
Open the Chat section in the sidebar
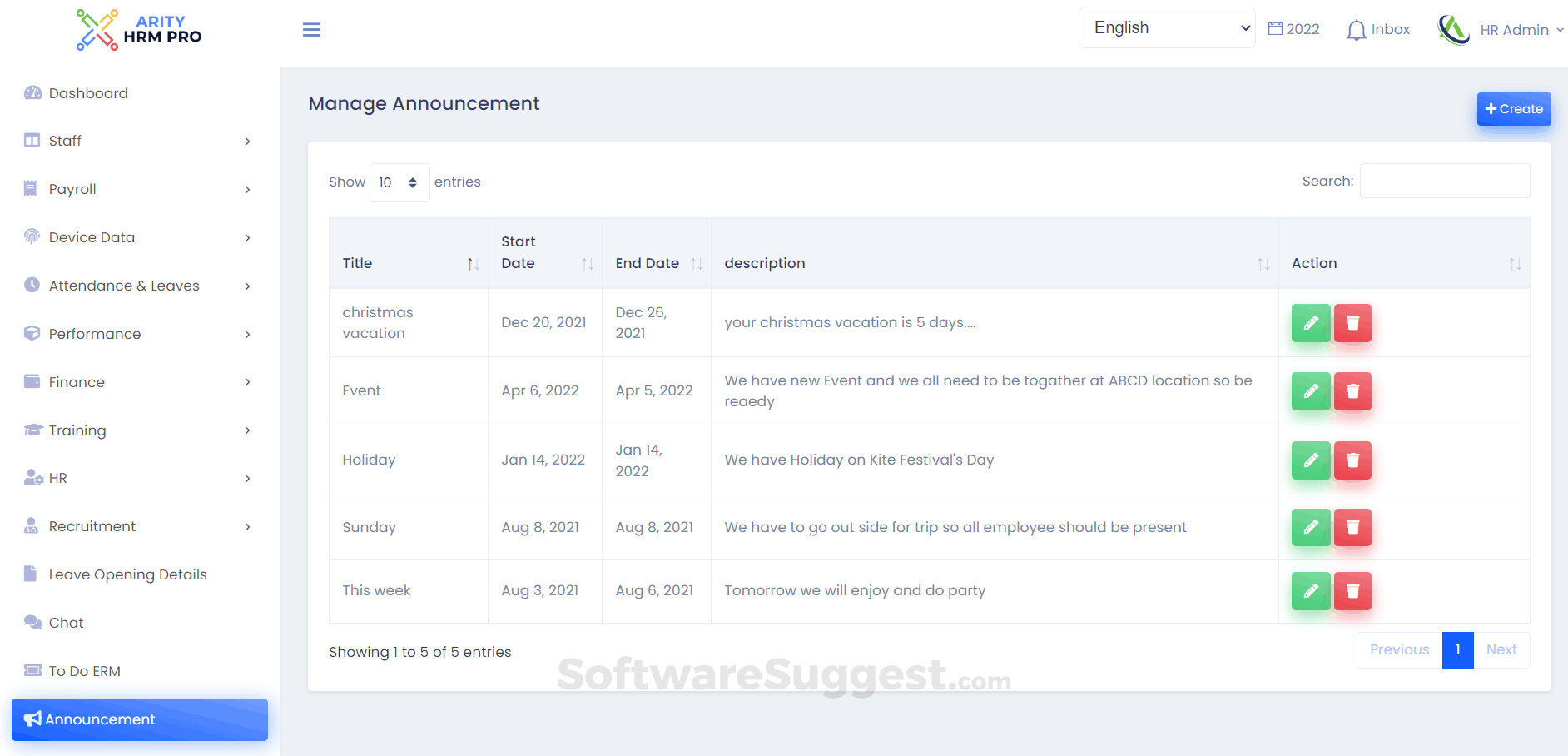[x=65, y=622]
